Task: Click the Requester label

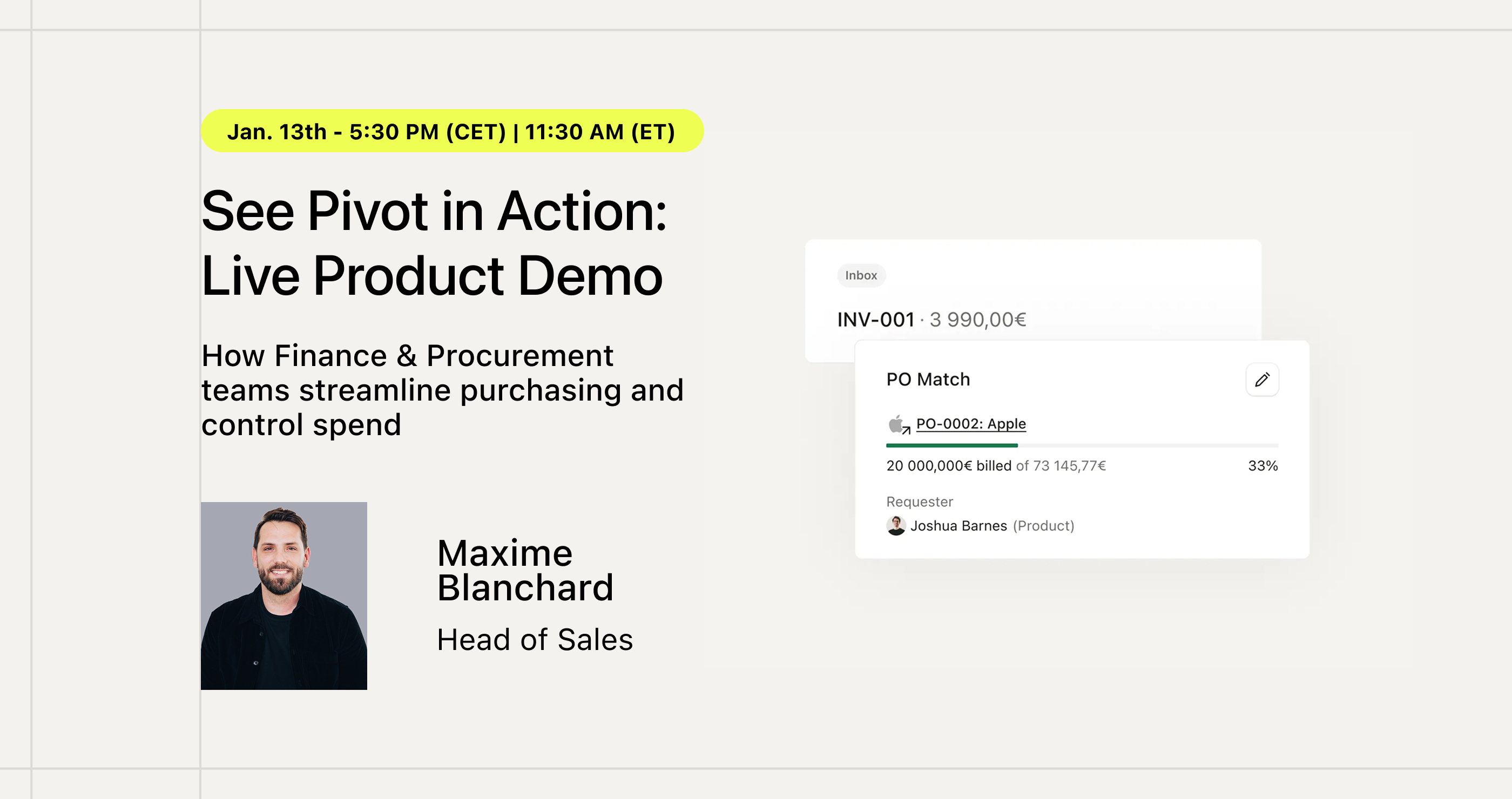Action: [x=919, y=502]
